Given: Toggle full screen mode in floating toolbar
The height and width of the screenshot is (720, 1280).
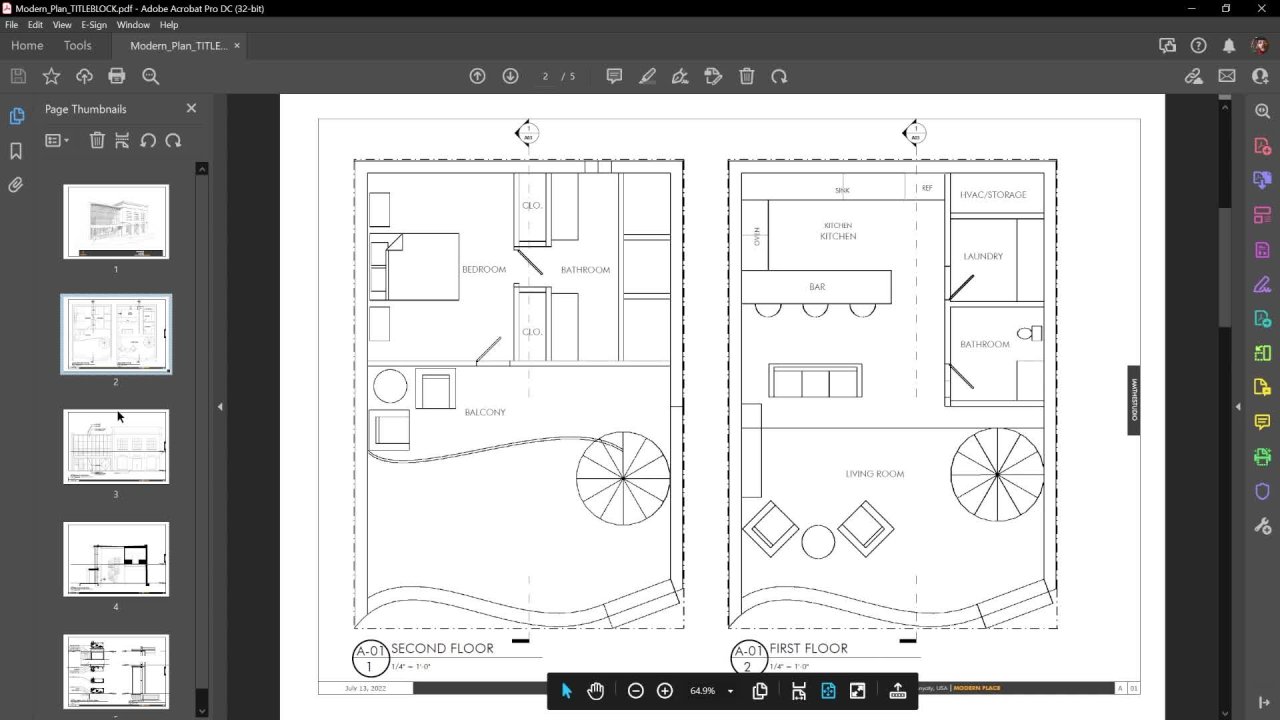Looking at the screenshot, I should (857, 691).
